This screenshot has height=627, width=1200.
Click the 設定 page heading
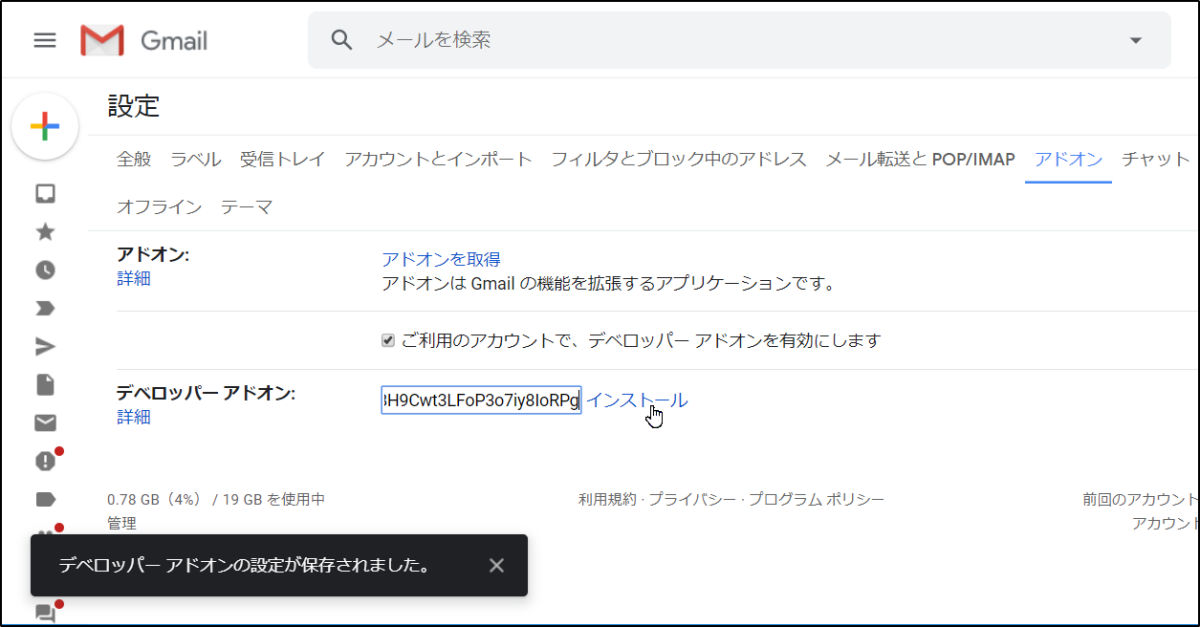pyautogui.click(x=134, y=105)
